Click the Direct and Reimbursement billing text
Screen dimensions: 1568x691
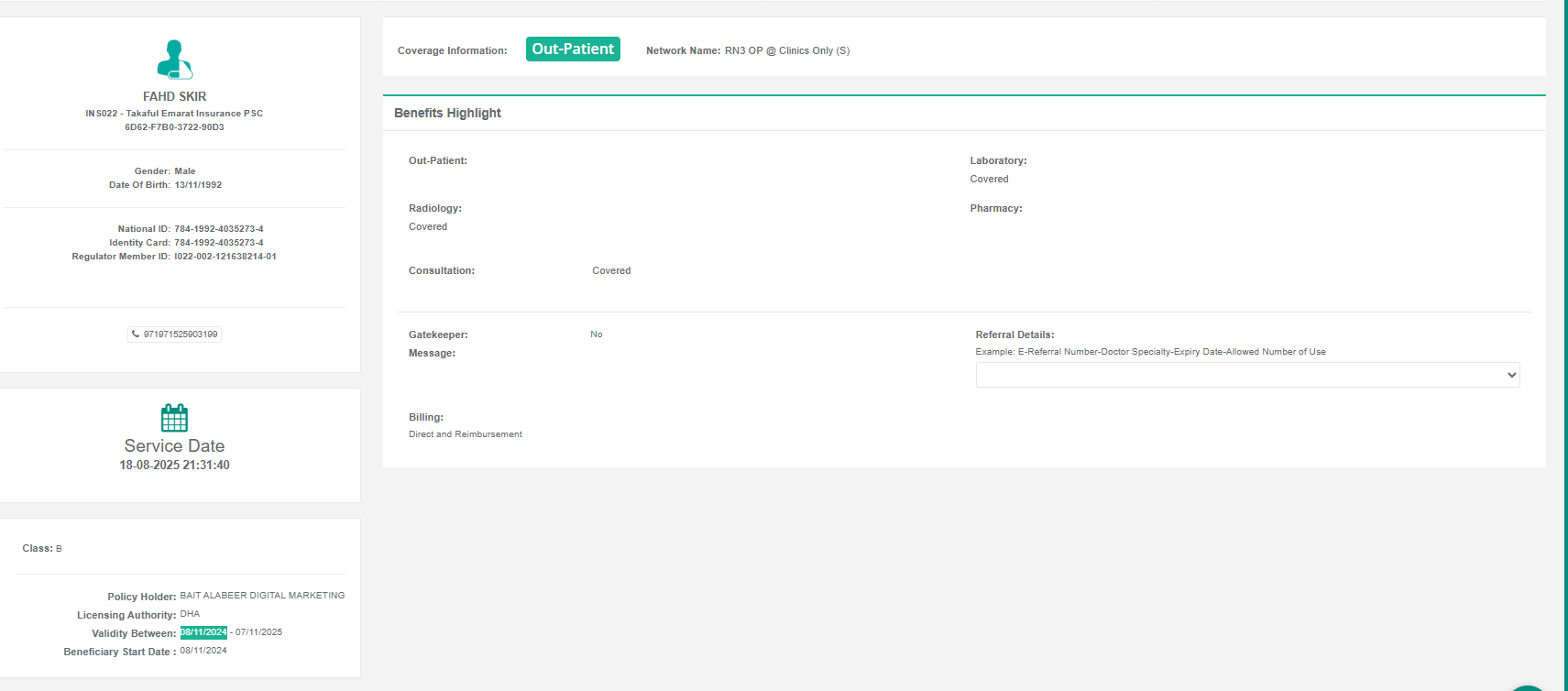tap(466, 434)
